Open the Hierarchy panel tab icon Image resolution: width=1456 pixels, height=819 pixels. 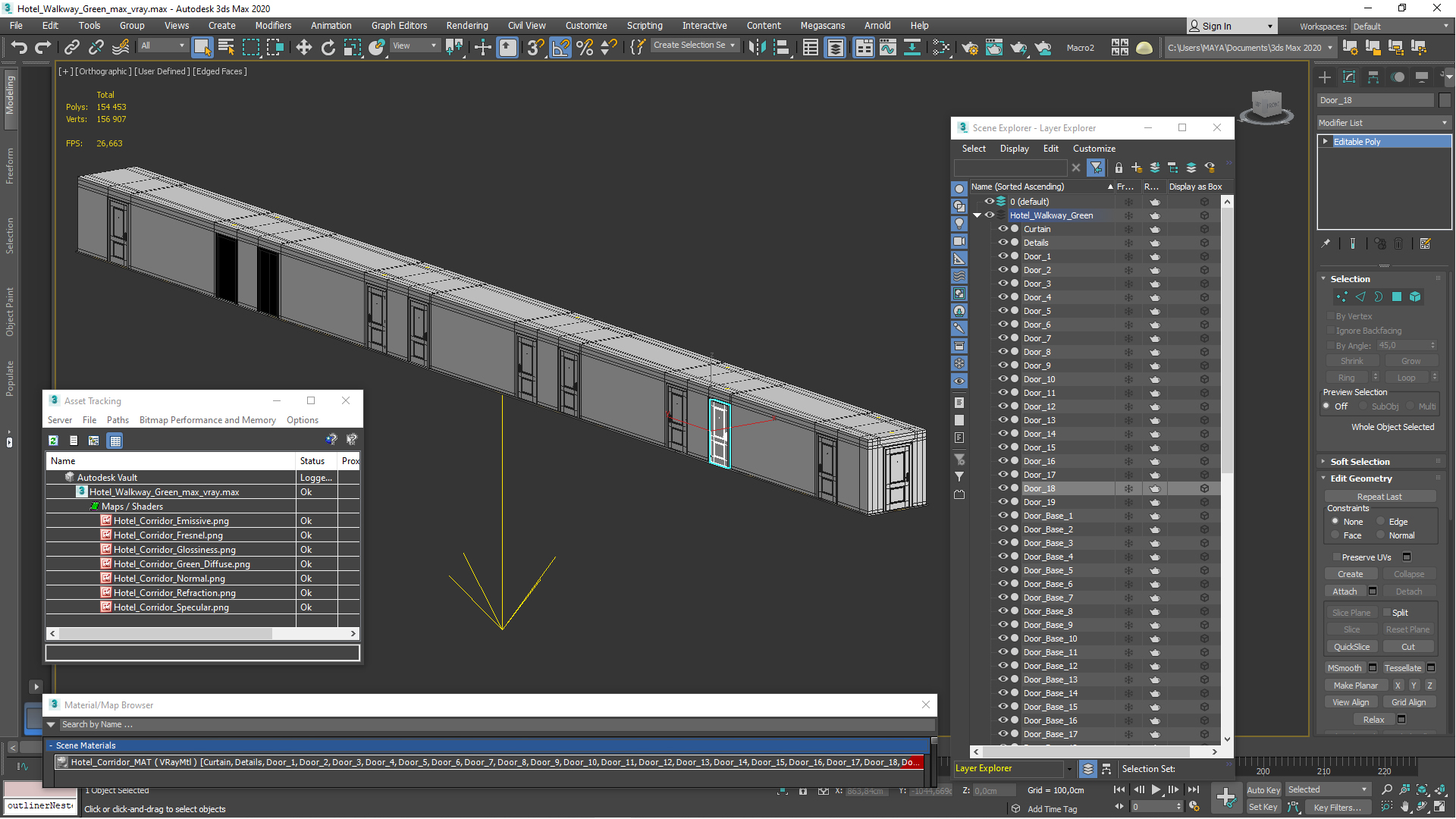tap(1373, 77)
